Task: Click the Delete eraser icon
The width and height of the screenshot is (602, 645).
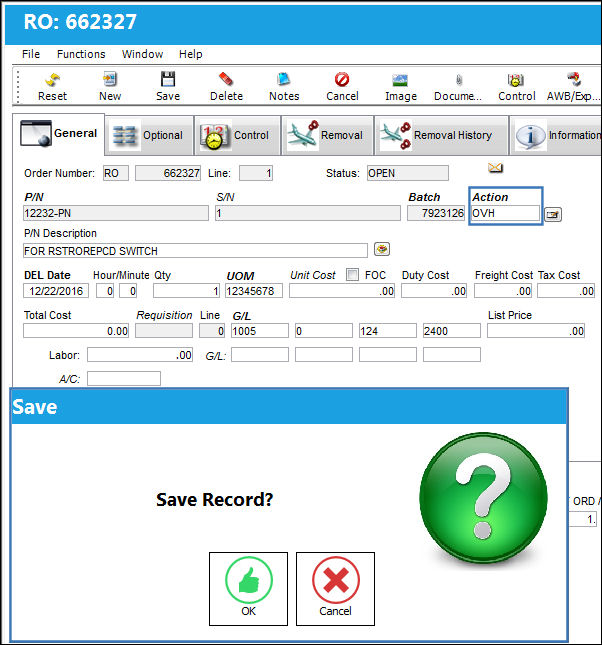Action: click(x=226, y=87)
